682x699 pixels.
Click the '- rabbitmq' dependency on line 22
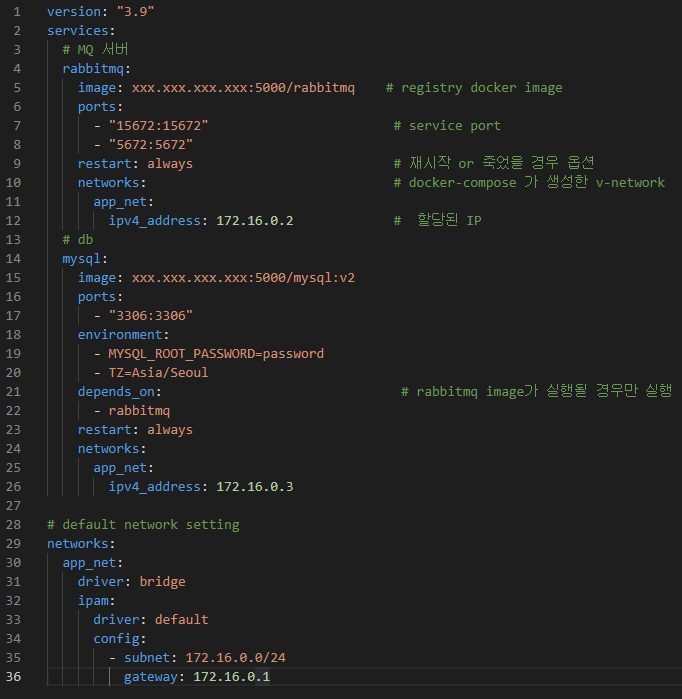coord(132,411)
